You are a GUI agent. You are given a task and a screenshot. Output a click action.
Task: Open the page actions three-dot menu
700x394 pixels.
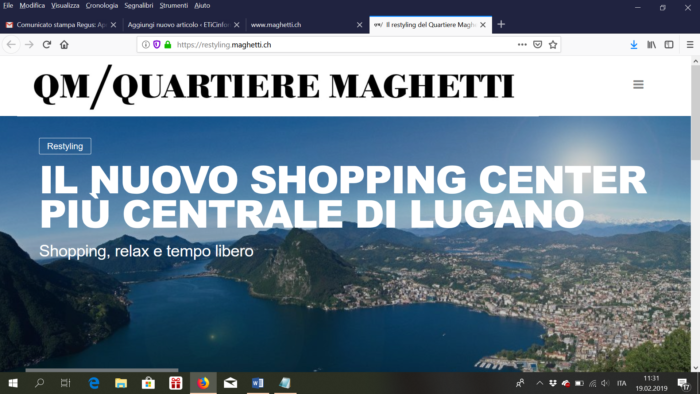[522, 45]
